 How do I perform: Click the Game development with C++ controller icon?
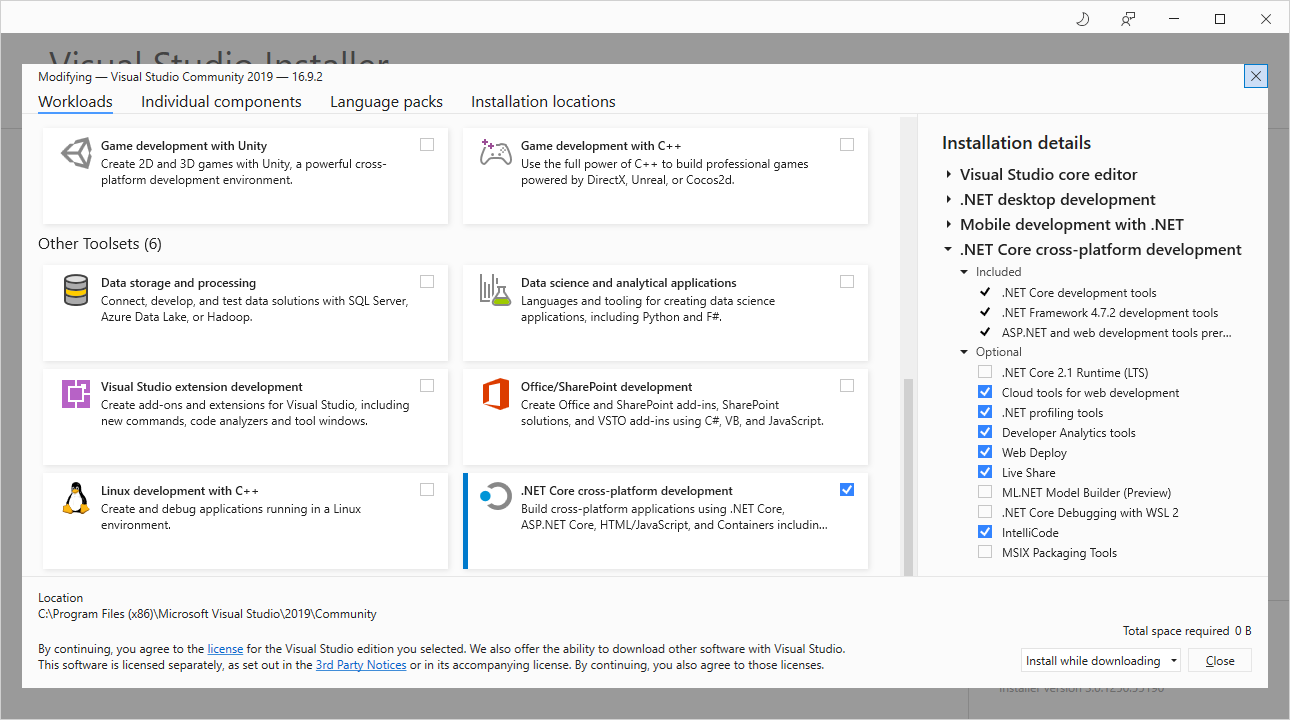(496, 153)
